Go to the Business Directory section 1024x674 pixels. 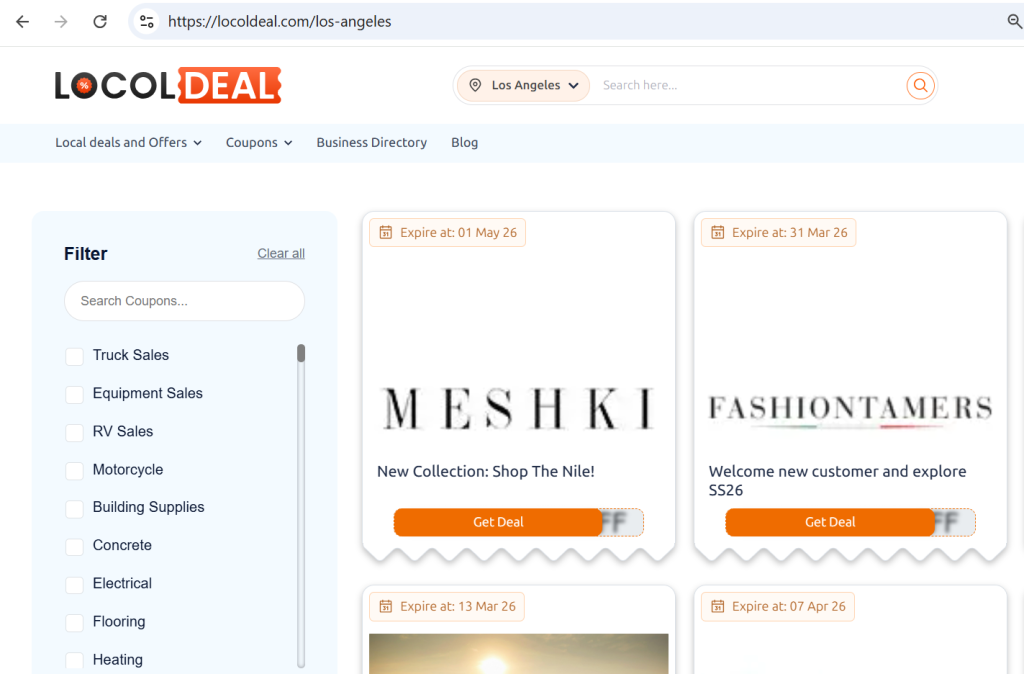(x=371, y=142)
